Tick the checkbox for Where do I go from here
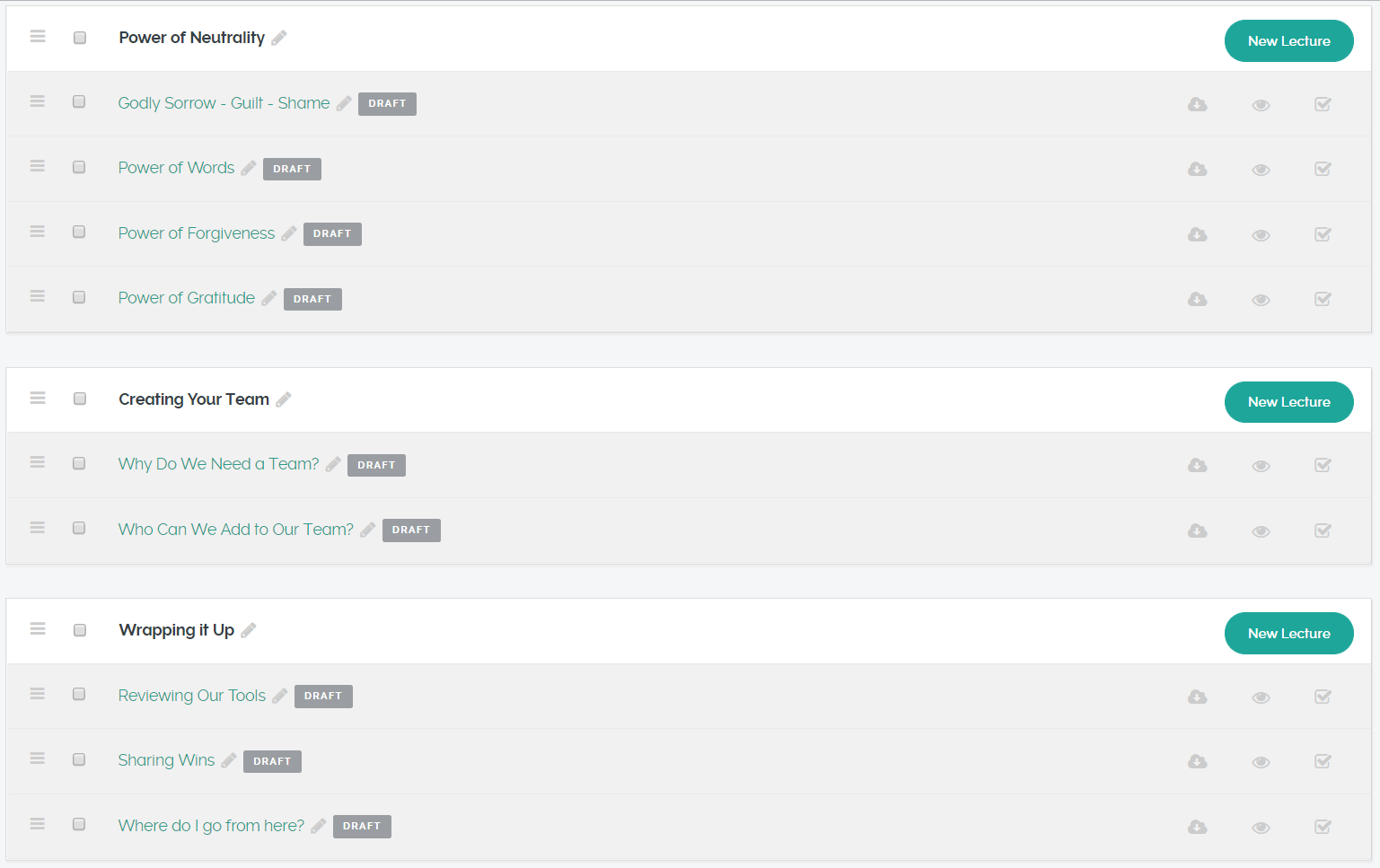This screenshot has height=868, width=1380. [x=79, y=824]
